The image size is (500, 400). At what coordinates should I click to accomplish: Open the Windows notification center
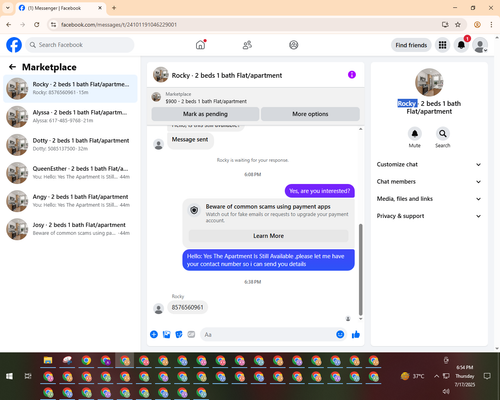[487, 376]
